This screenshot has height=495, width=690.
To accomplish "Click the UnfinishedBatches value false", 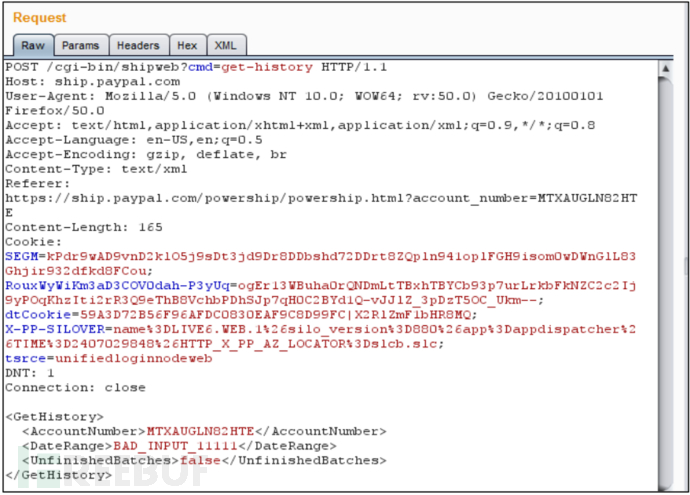I will pos(200,460).
